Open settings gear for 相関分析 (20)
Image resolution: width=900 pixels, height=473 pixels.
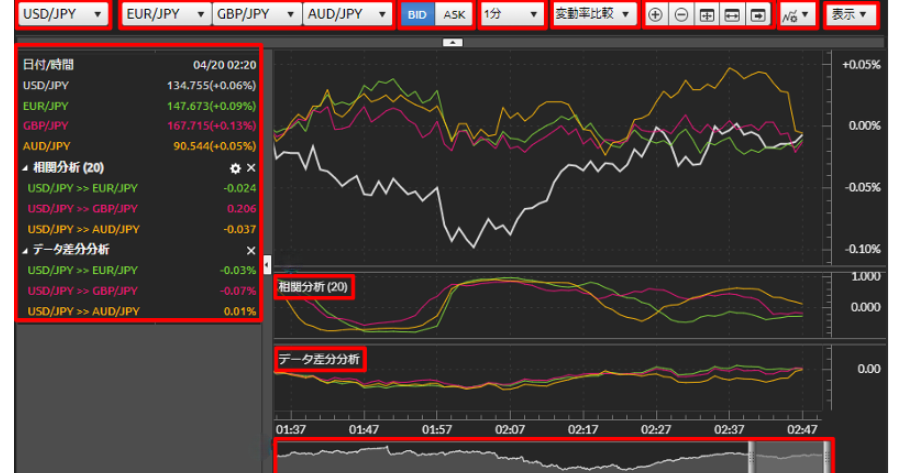236,168
